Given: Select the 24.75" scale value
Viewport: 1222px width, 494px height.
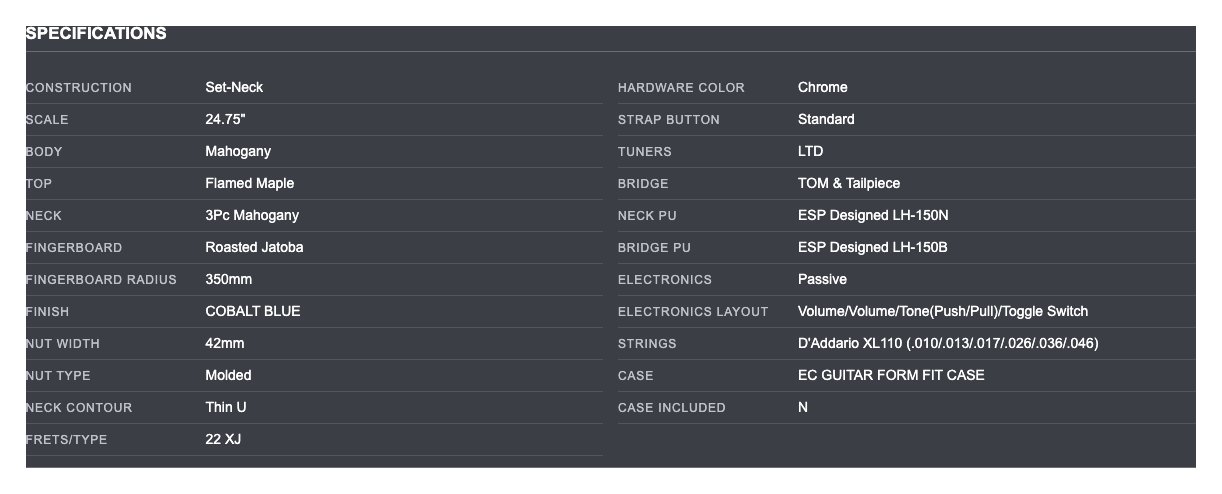Looking at the screenshot, I should 225,120.
